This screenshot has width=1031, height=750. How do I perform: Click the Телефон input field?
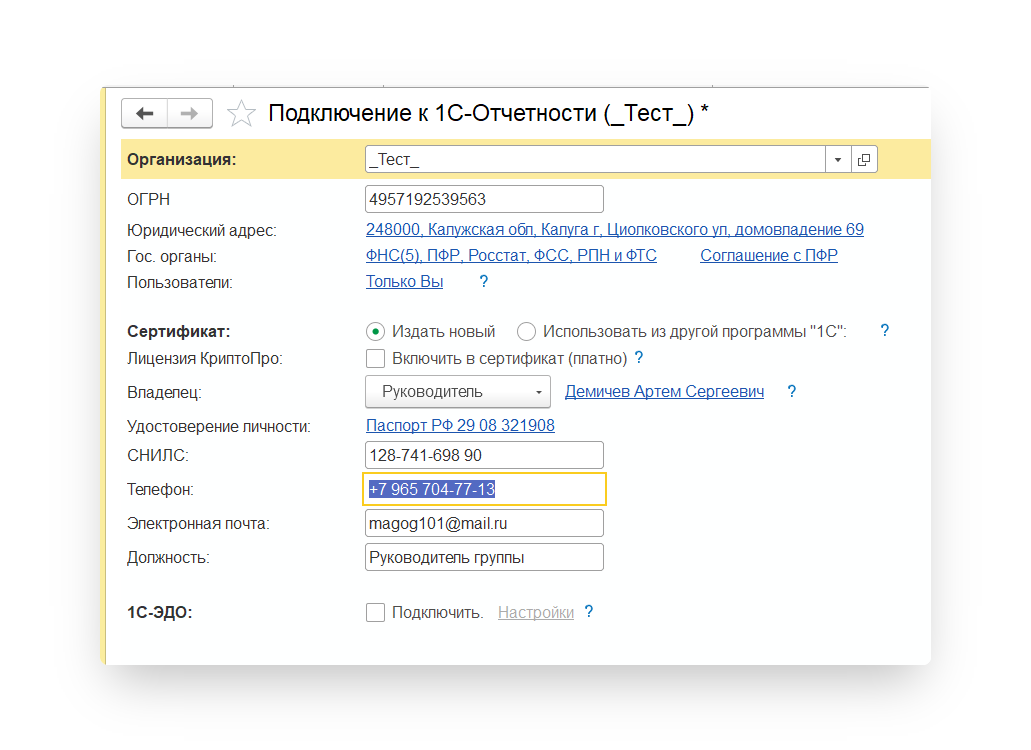pos(484,489)
